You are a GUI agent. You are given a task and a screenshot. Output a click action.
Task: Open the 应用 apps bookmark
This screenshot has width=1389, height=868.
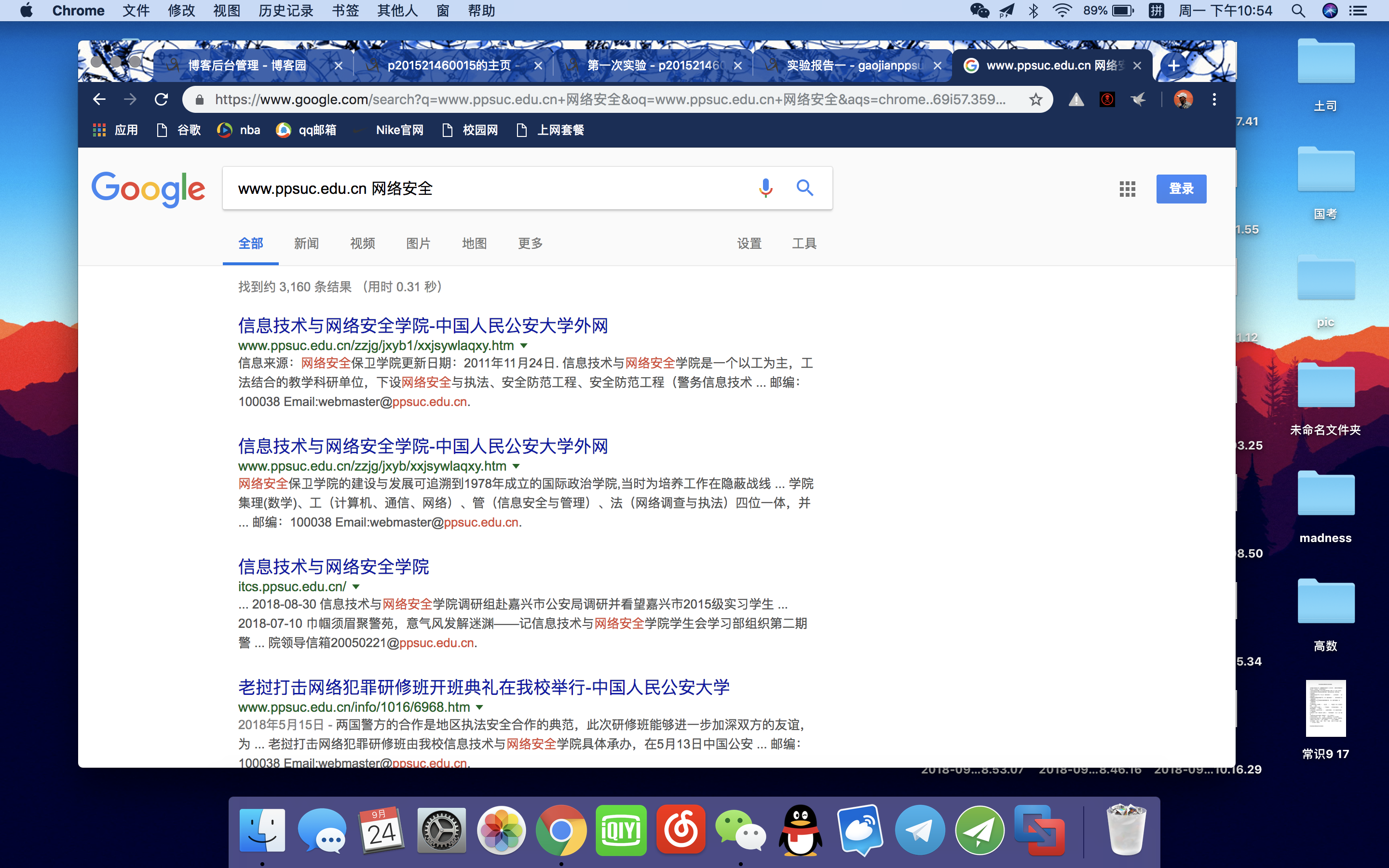(115, 130)
